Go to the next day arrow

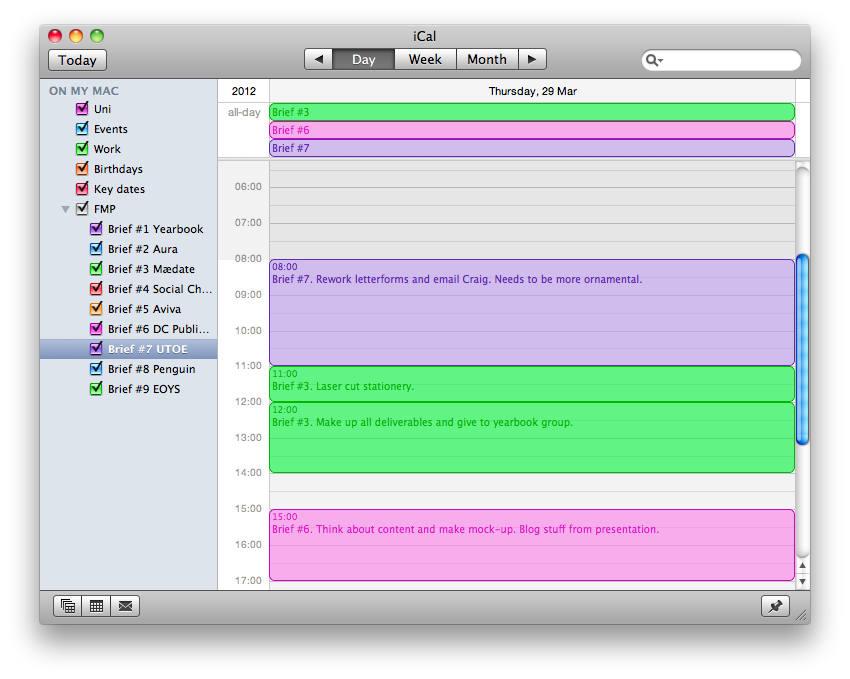pos(532,59)
